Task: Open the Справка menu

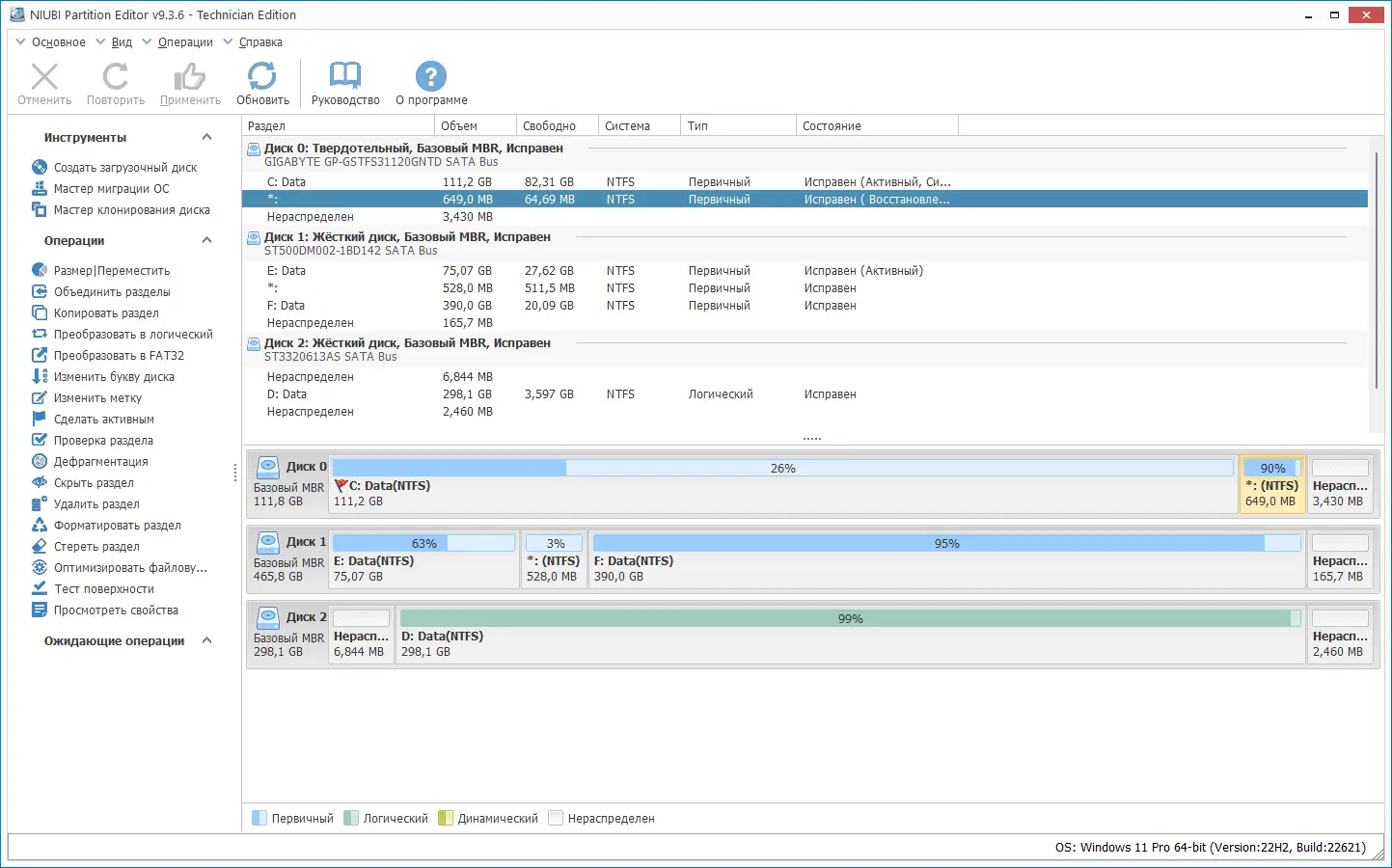Action: click(260, 42)
